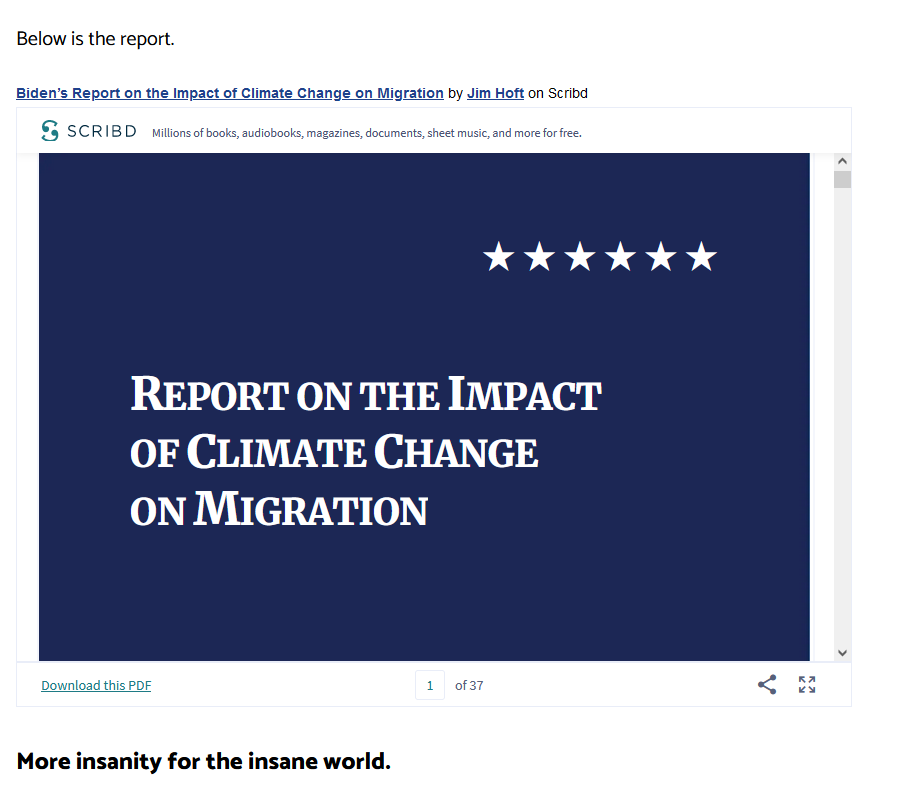
Task: Click the Download this PDF link
Action: [96, 686]
